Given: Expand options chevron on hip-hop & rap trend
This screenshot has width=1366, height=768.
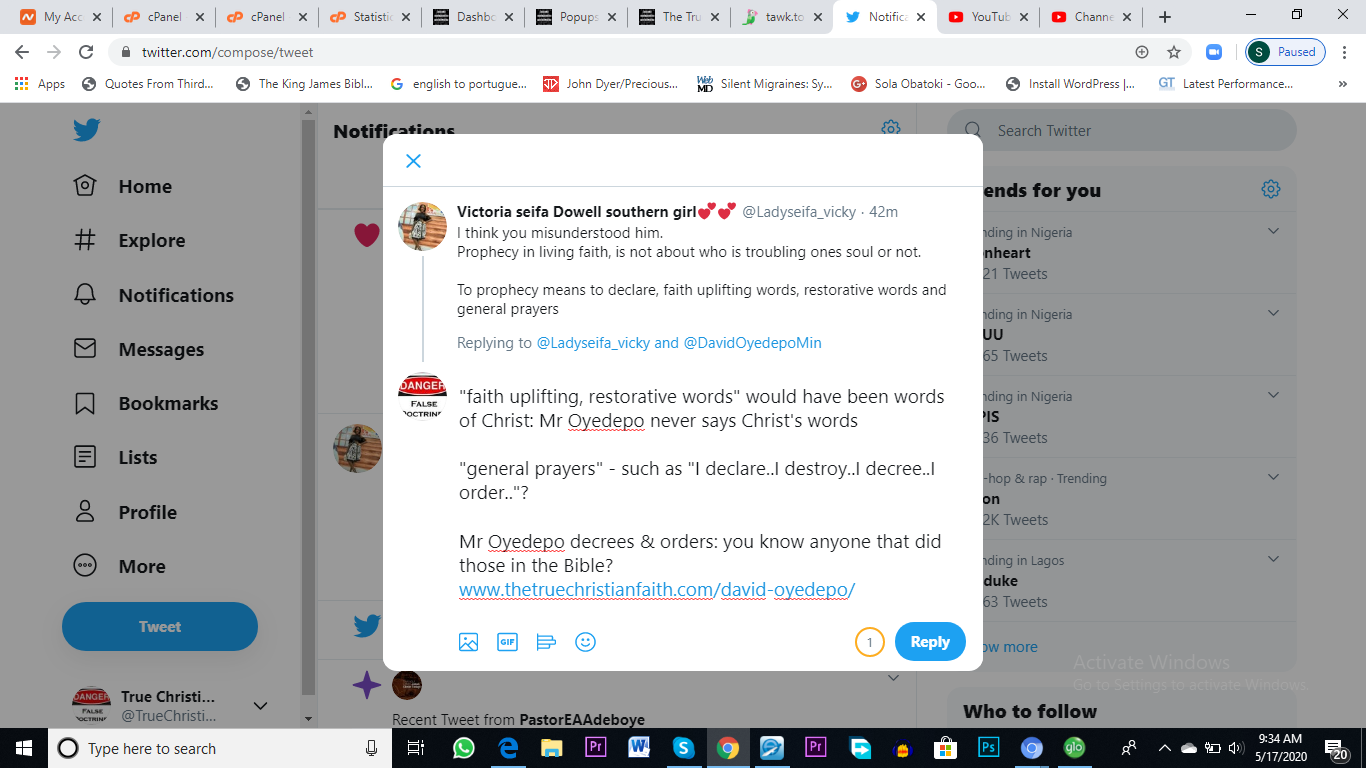Looking at the screenshot, I should [1273, 477].
